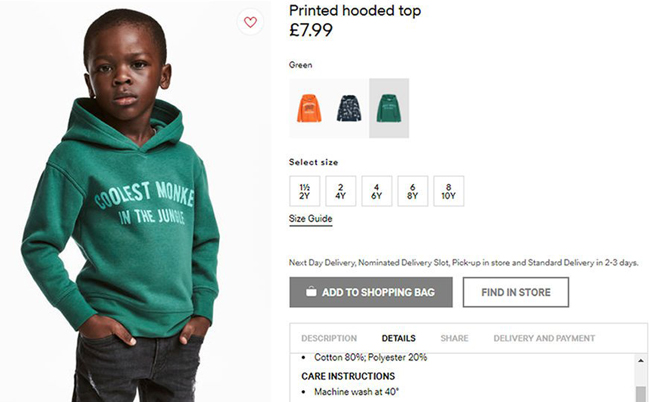Click the Printed hooded top title
The image size is (650, 402).
355,11
